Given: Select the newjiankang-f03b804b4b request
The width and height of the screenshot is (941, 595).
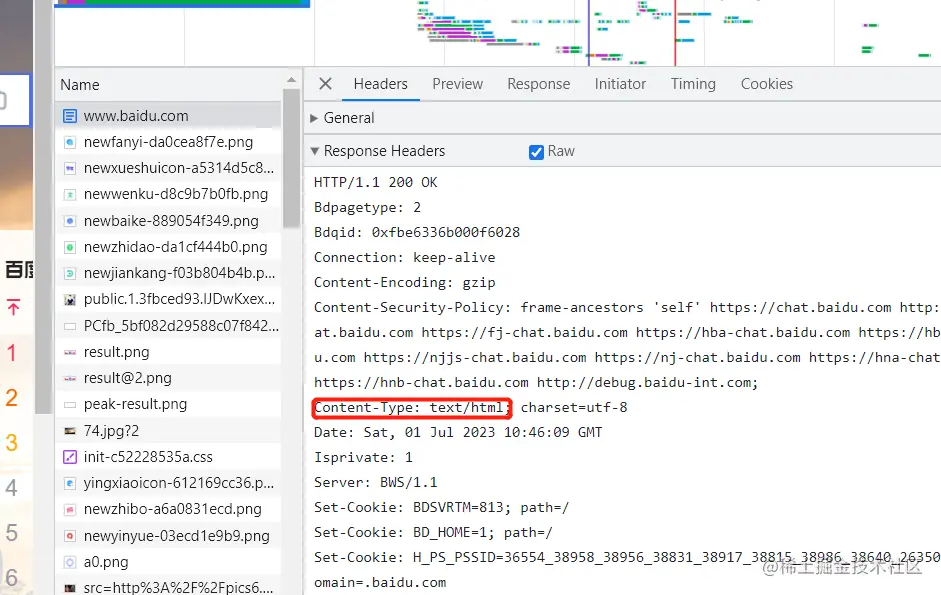Looking at the screenshot, I should coord(168,273).
